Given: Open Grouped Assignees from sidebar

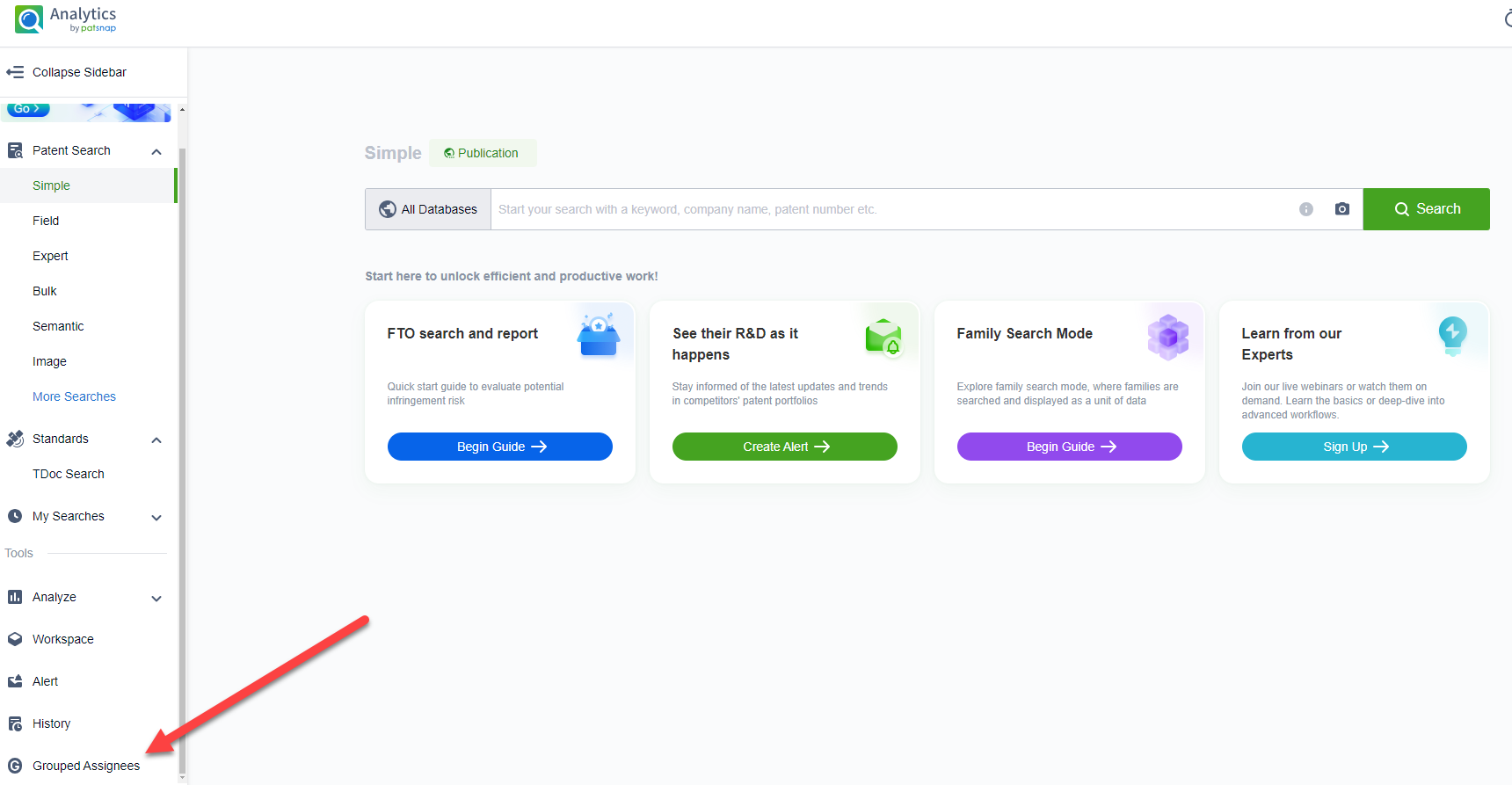Looking at the screenshot, I should pos(85,766).
